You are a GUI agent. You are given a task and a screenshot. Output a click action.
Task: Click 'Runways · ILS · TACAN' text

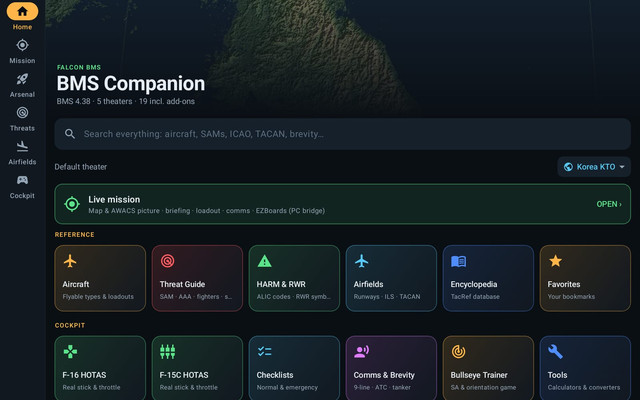[x=387, y=296]
